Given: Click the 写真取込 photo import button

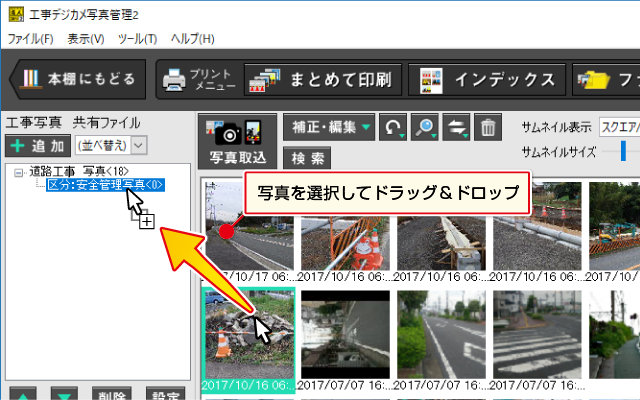Looking at the screenshot, I should 238,141.
